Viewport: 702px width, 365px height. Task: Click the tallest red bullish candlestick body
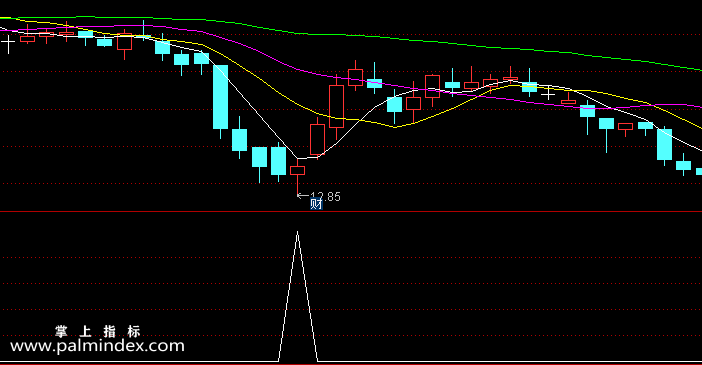tap(336, 107)
